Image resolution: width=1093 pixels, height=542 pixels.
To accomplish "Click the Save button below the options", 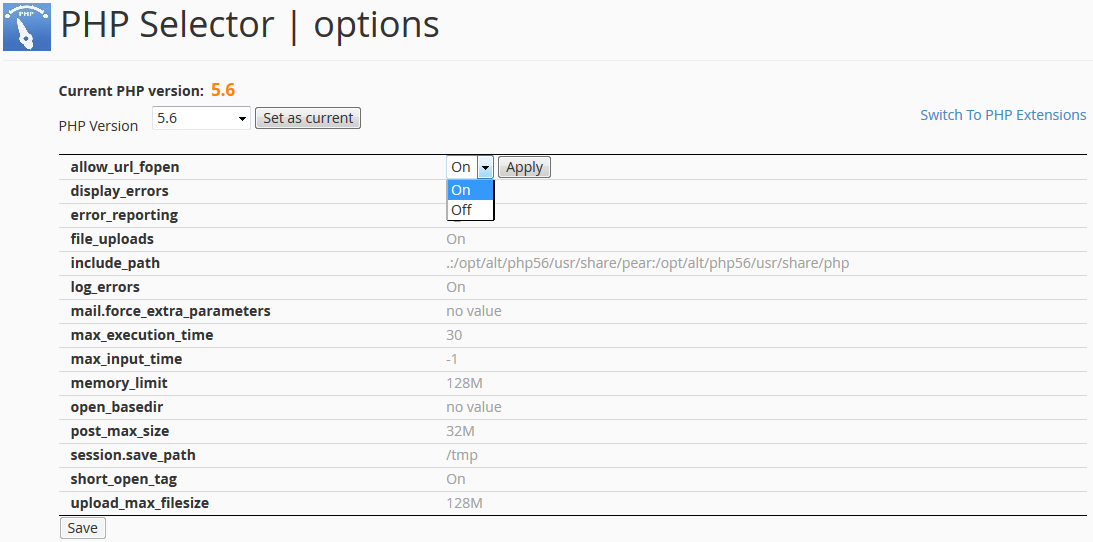I will [x=82, y=528].
